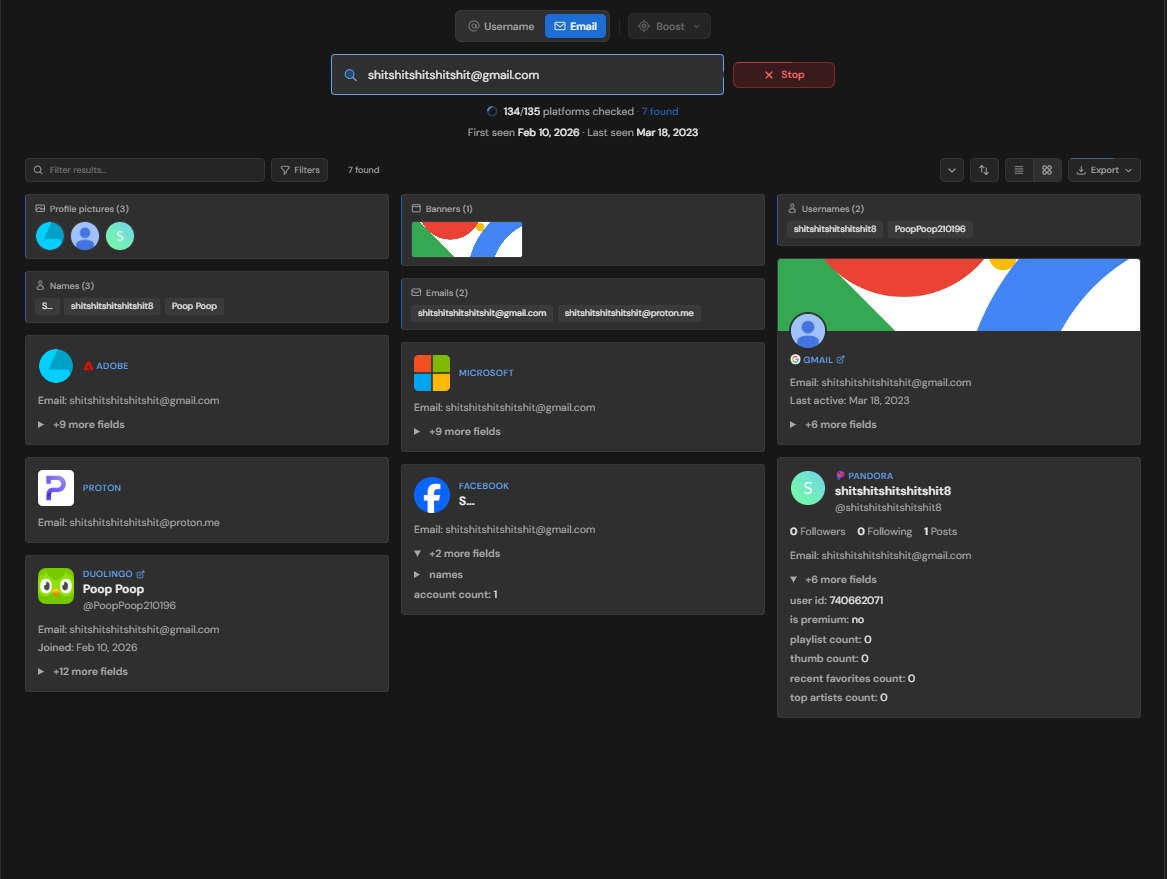Stop the running search
The height and width of the screenshot is (879, 1167).
click(x=784, y=74)
